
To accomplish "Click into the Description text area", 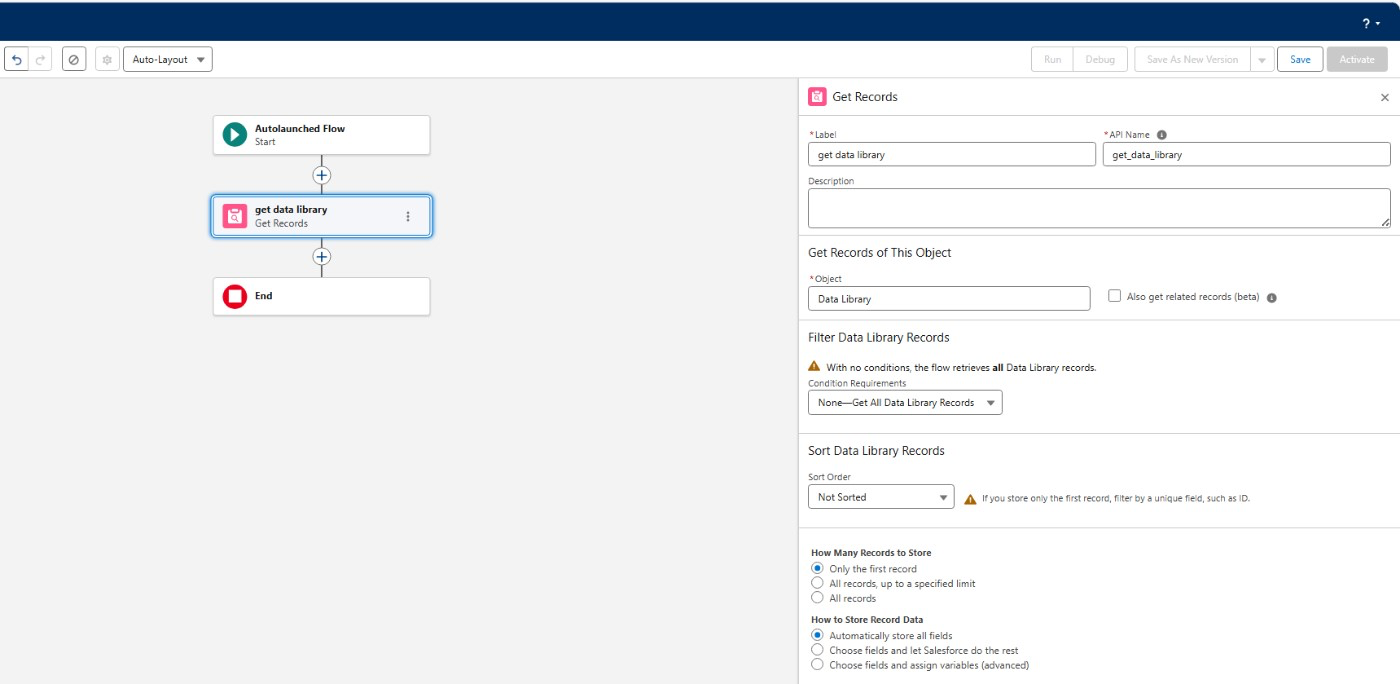I will coord(1098,208).
